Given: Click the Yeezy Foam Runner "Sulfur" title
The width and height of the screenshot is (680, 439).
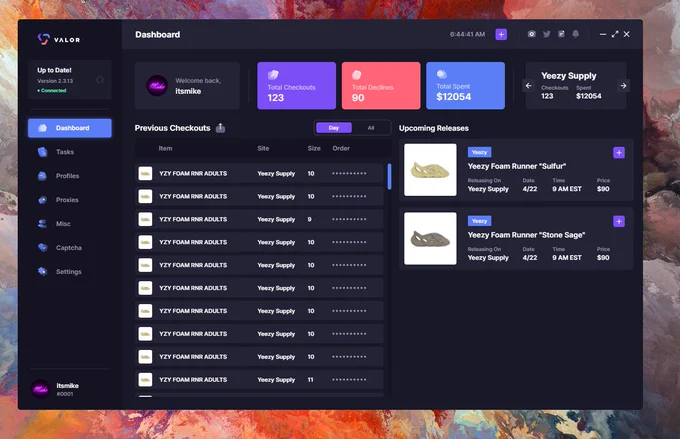Looking at the screenshot, I should tap(517, 166).
